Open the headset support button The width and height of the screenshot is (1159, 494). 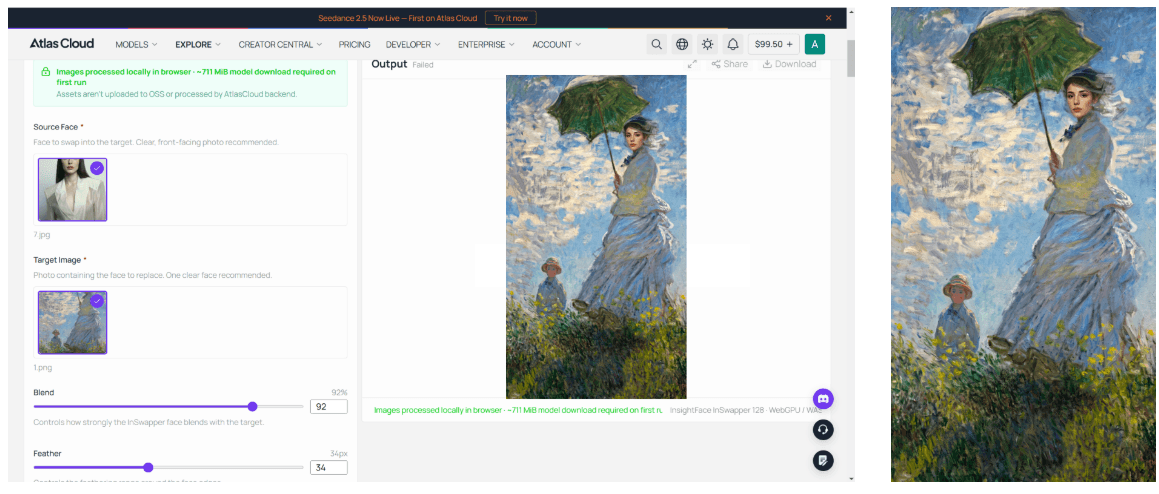point(823,430)
